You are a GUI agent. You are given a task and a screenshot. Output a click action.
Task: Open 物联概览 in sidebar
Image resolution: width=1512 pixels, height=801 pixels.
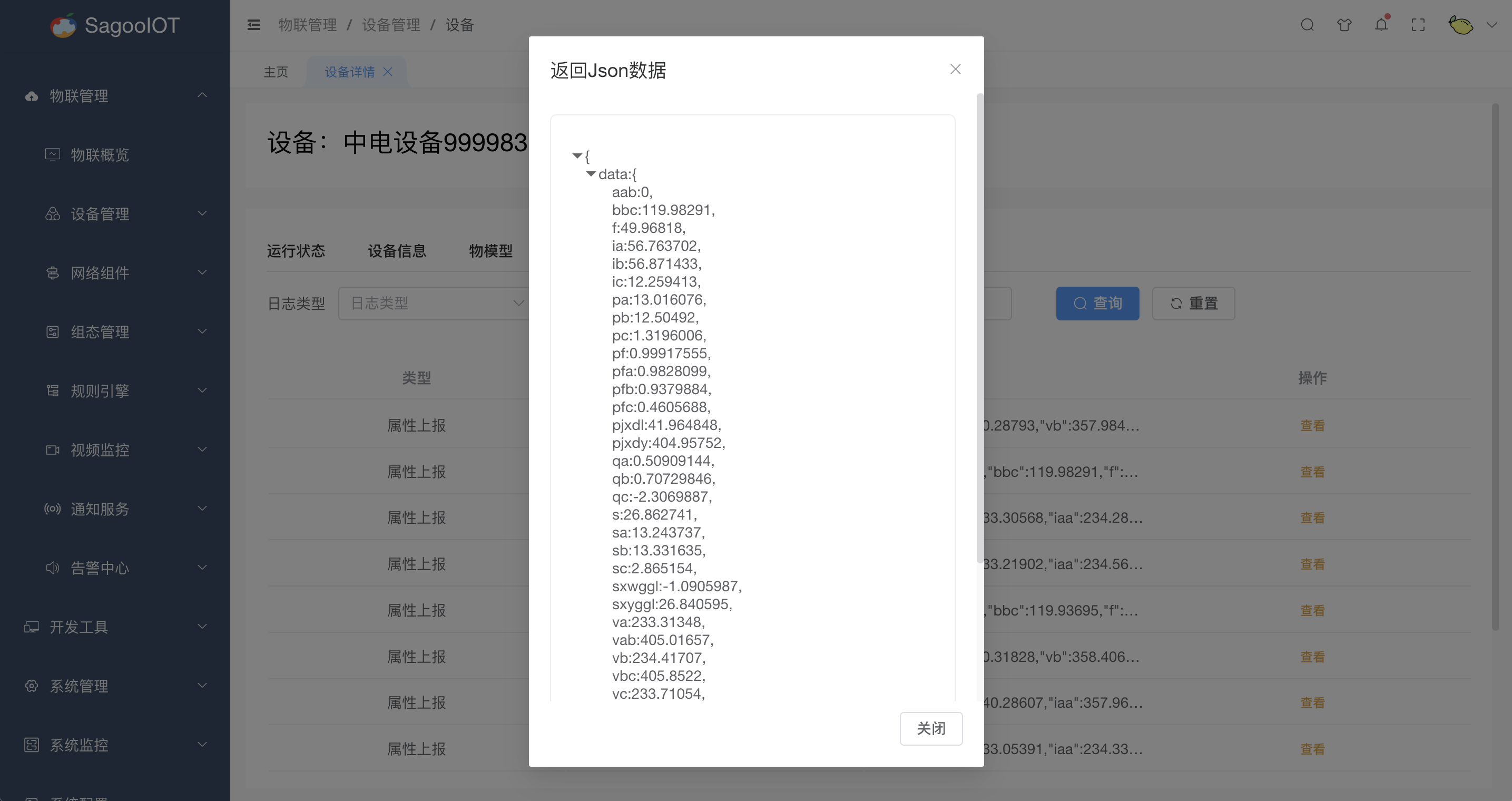click(100, 155)
